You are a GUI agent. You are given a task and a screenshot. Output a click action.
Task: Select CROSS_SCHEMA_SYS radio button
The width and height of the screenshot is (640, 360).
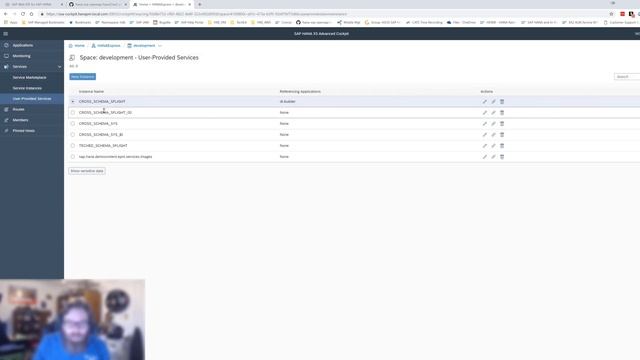pos(73,124)
